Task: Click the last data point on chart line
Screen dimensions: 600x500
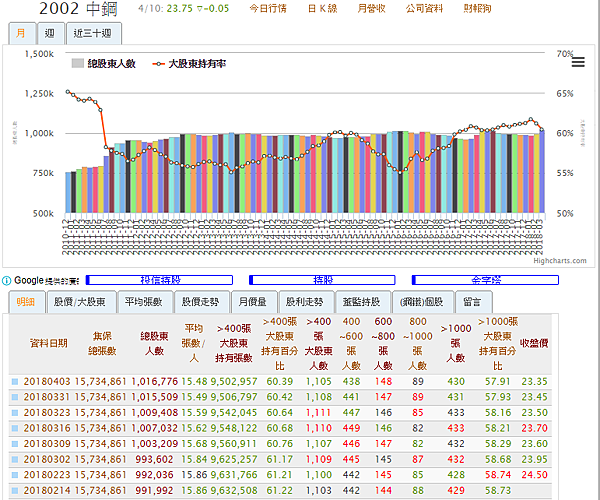Action: 541,130
